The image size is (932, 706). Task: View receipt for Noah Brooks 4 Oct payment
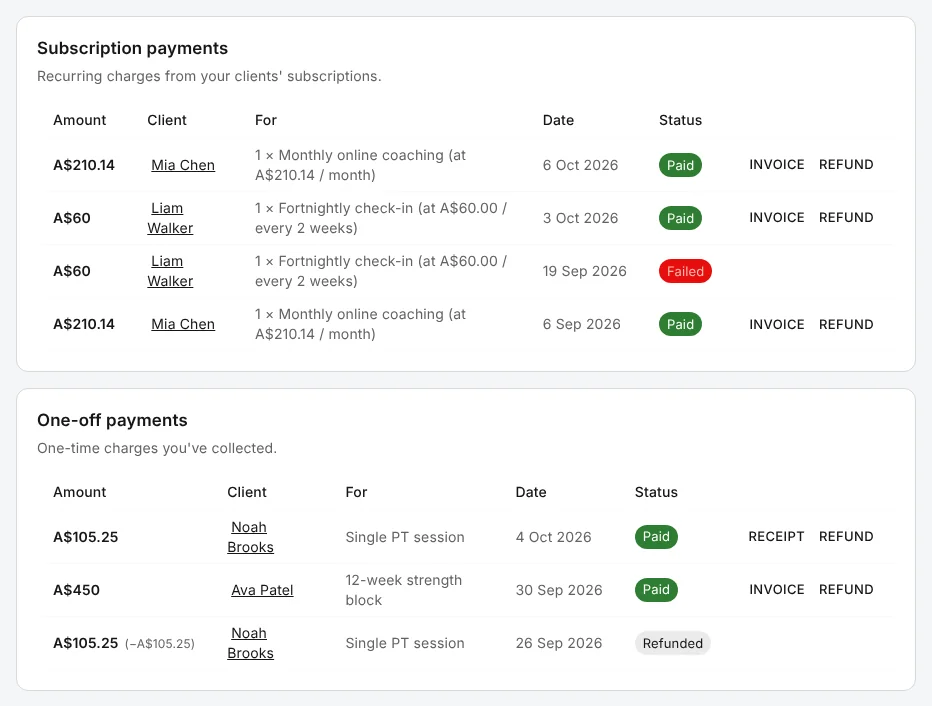pos(776,537)
